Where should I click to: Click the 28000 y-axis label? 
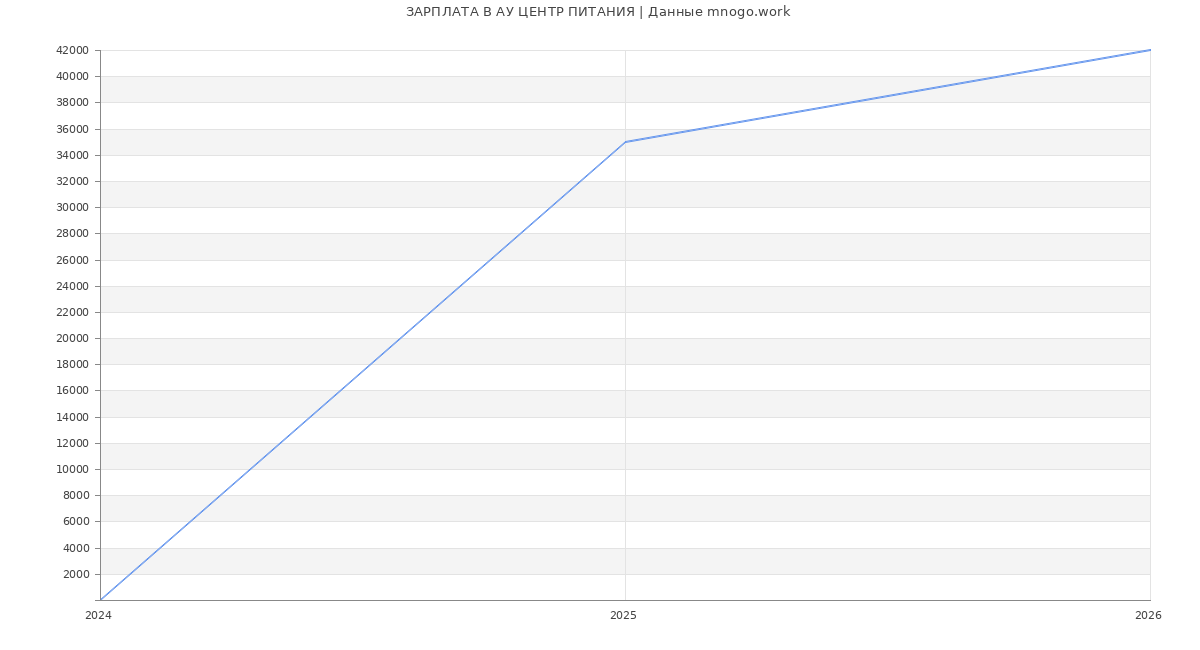[x=72, y=233]
